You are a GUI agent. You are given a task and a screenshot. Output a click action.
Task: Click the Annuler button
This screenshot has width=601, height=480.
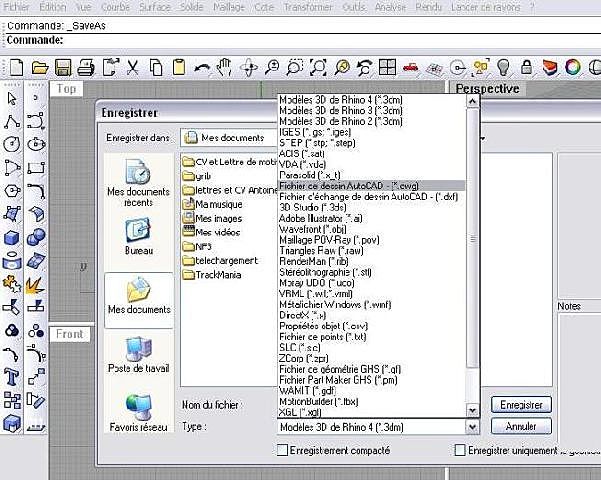click(521, 426)
